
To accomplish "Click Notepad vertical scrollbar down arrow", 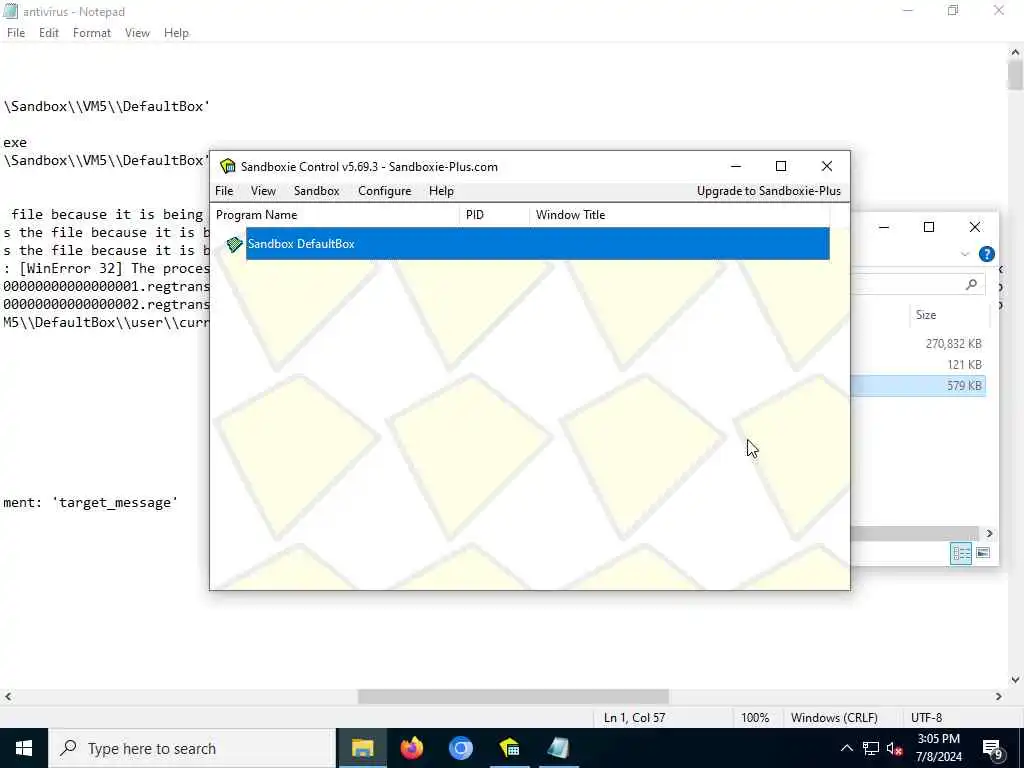I will click(1015, 680).
